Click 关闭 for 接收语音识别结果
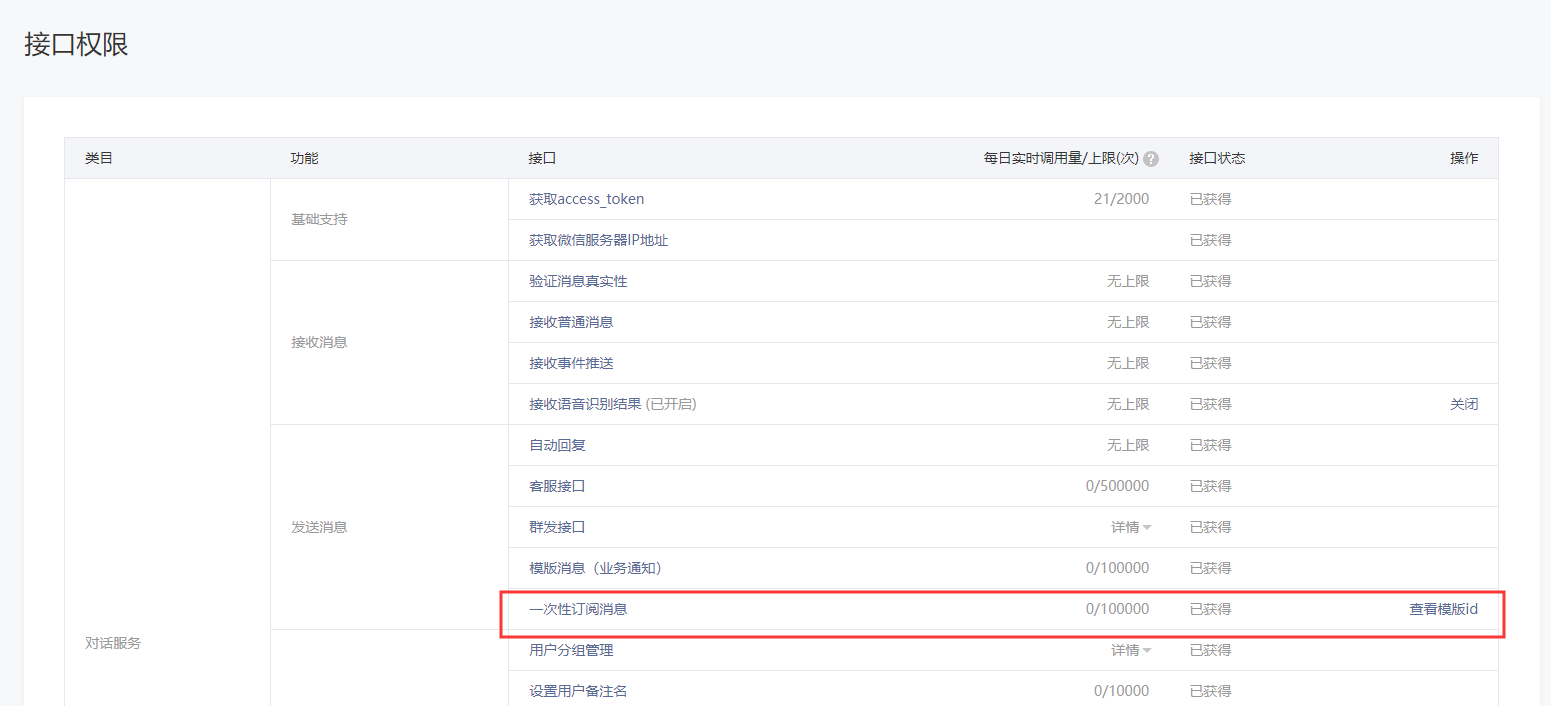Viewport: 1551px width, 706px height. click(1464, 404)
